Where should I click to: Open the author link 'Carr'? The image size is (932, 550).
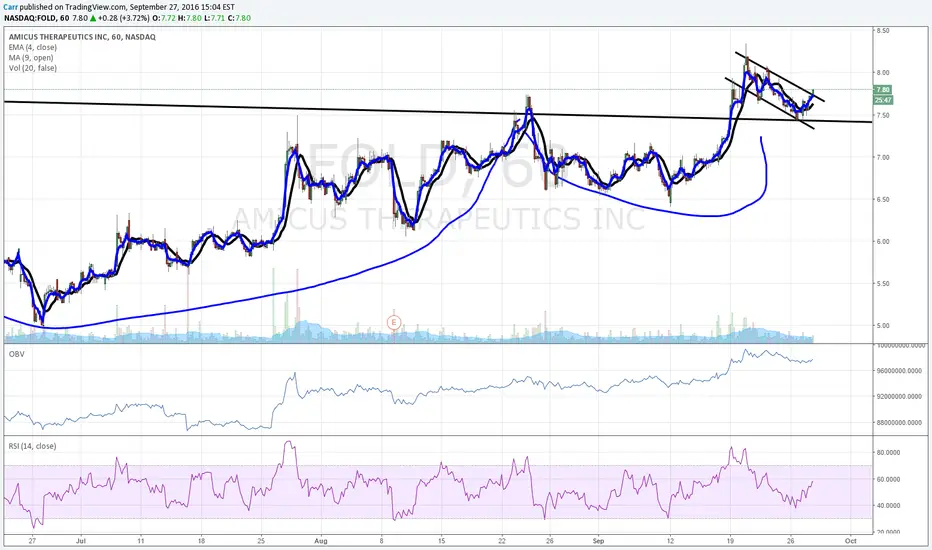(x=11, y=7)
